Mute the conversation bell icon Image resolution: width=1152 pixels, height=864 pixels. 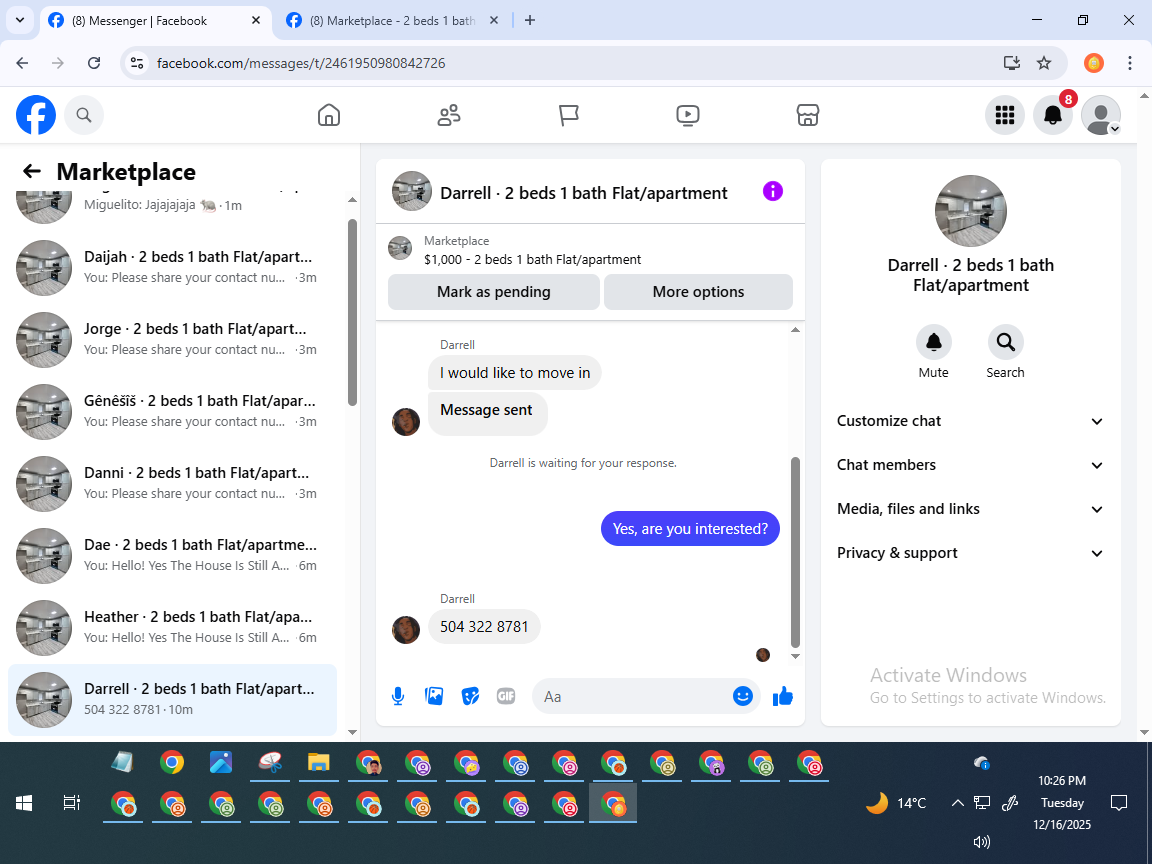pyautogui.click(x=933, y=342)
